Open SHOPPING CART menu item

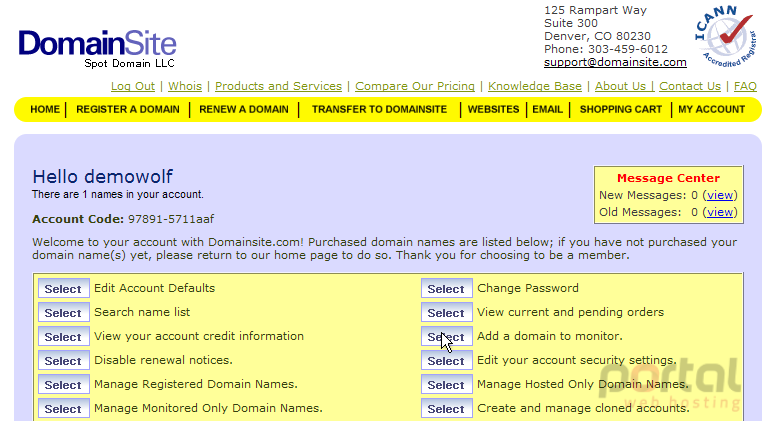(621, 109)
